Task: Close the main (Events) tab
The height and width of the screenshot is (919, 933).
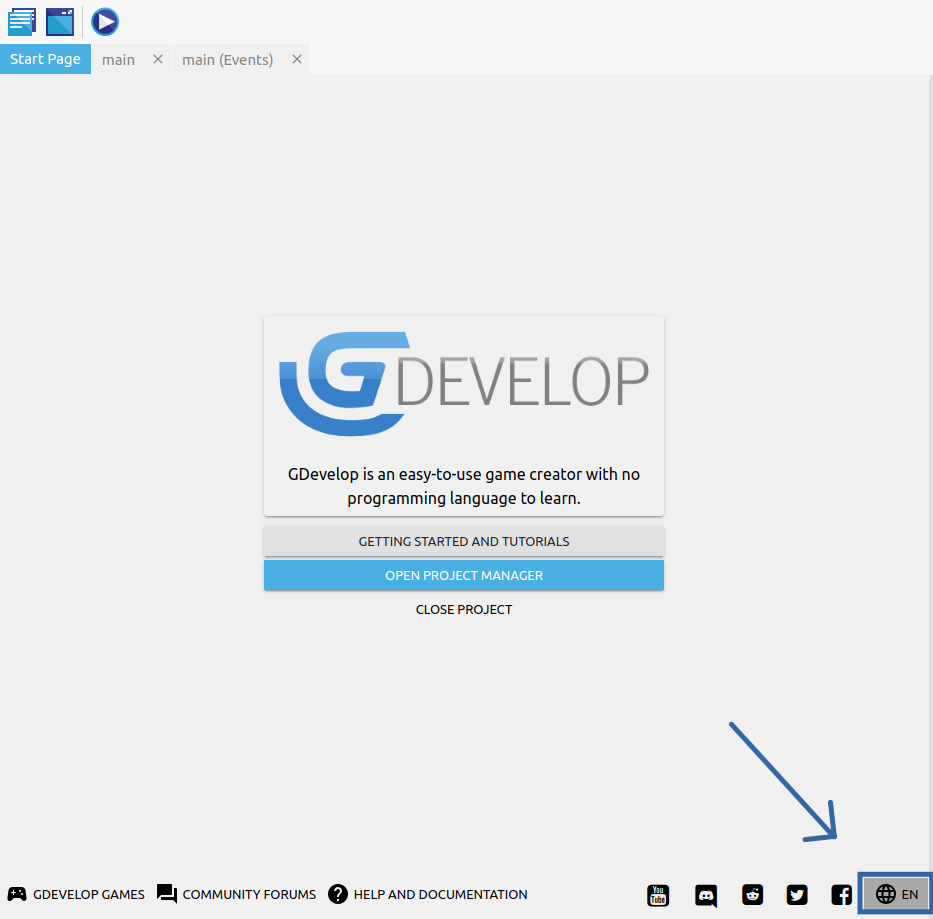Action: point(296,60)
